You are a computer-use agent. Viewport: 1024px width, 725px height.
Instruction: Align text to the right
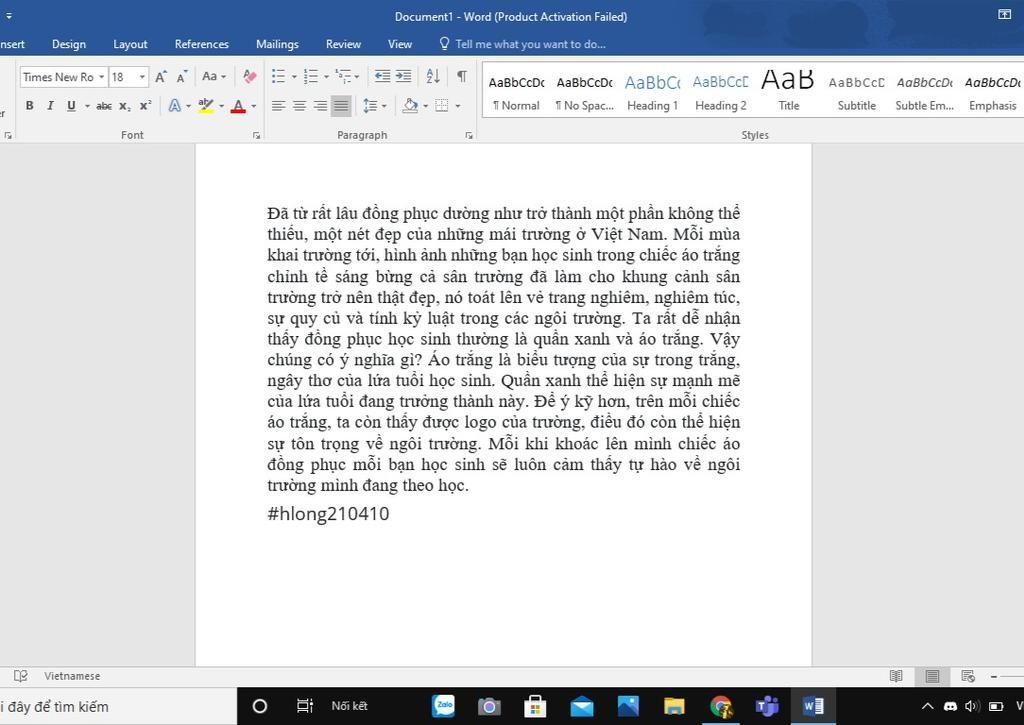(x=321, y=105)
